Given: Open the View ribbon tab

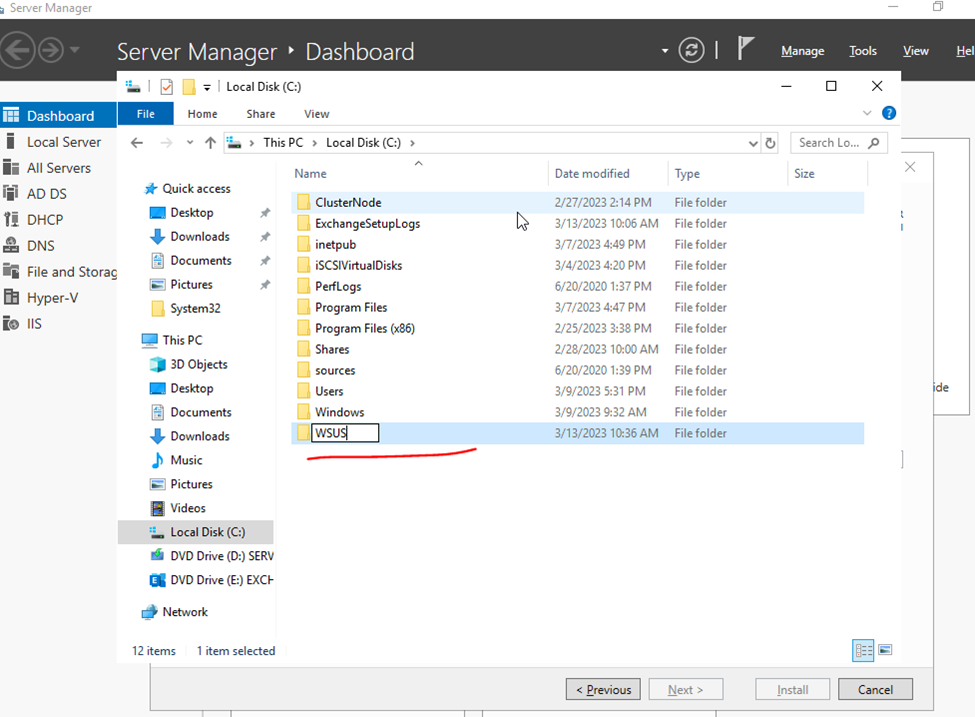Looking at the screenshot, I should tap(316, 114).
